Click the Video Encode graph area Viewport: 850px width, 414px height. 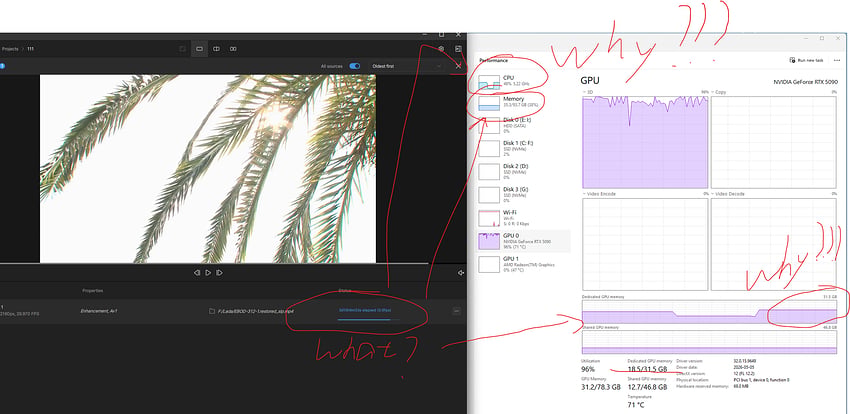tap(645, 244)
